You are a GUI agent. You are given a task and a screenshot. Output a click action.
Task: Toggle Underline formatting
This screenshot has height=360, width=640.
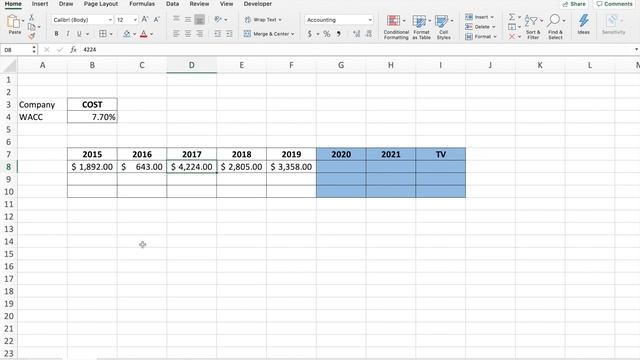(x=79, y=34)
